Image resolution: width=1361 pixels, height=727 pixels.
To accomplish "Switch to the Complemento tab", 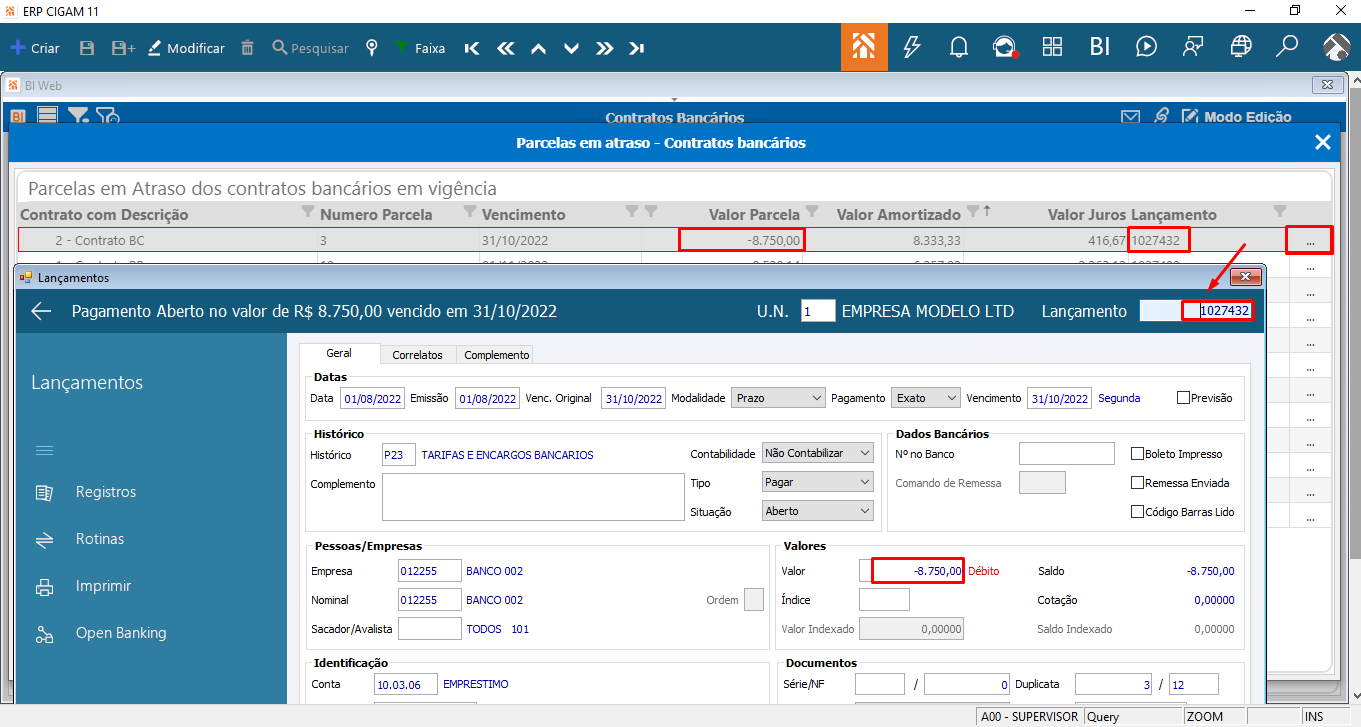I will pos(497,354).
